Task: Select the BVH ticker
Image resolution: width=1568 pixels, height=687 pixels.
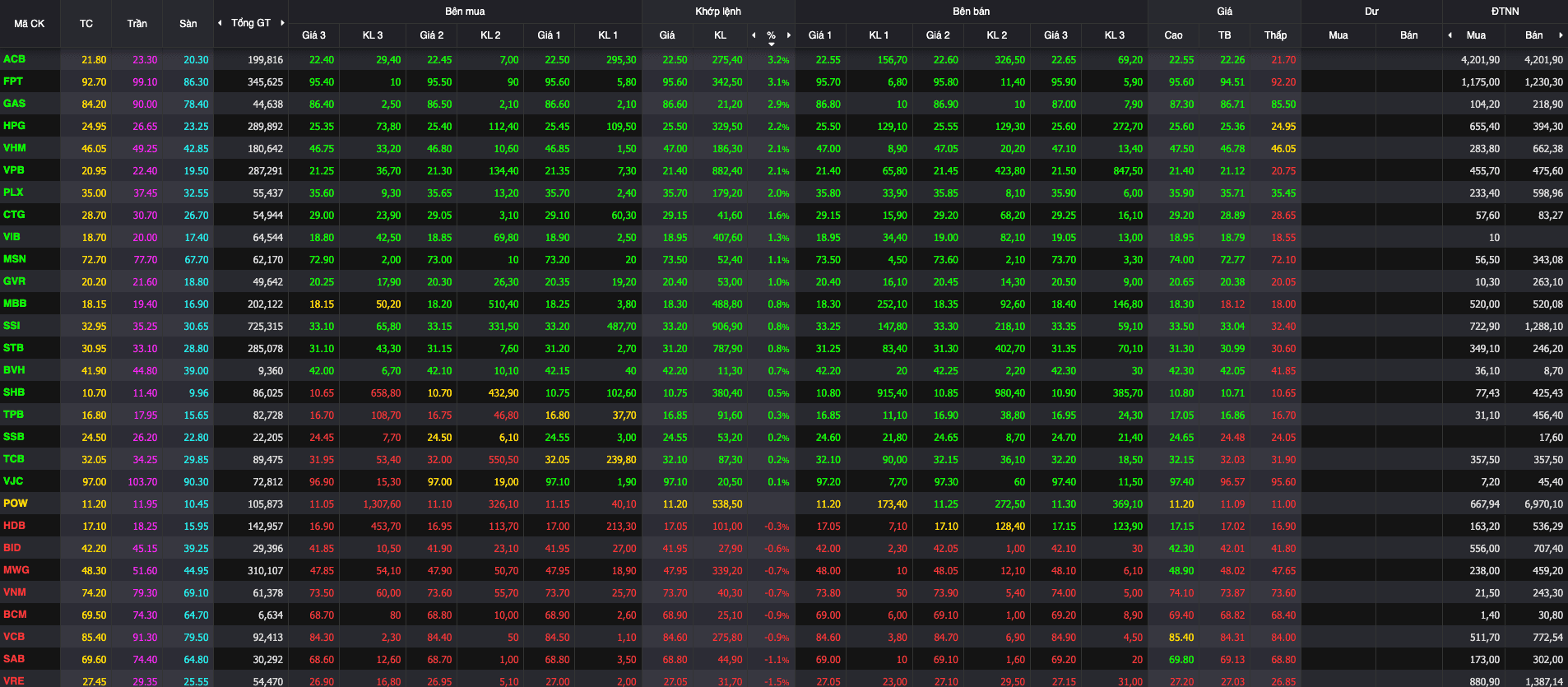Action: pyautogui.click(x=14, y=370)
